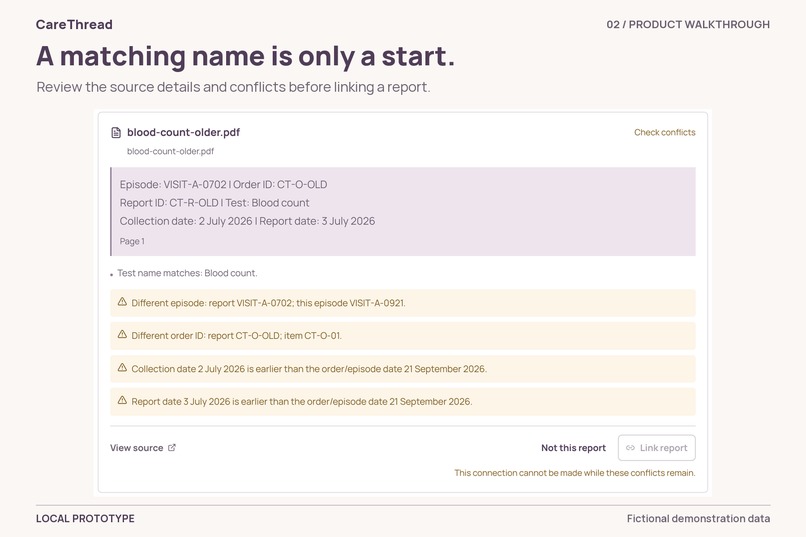Image resolution: width=806 pixels, height=537 pixels.
Task: Click the conflicts remain notice text
Action: pyautogui.click(x=575, y=473)
